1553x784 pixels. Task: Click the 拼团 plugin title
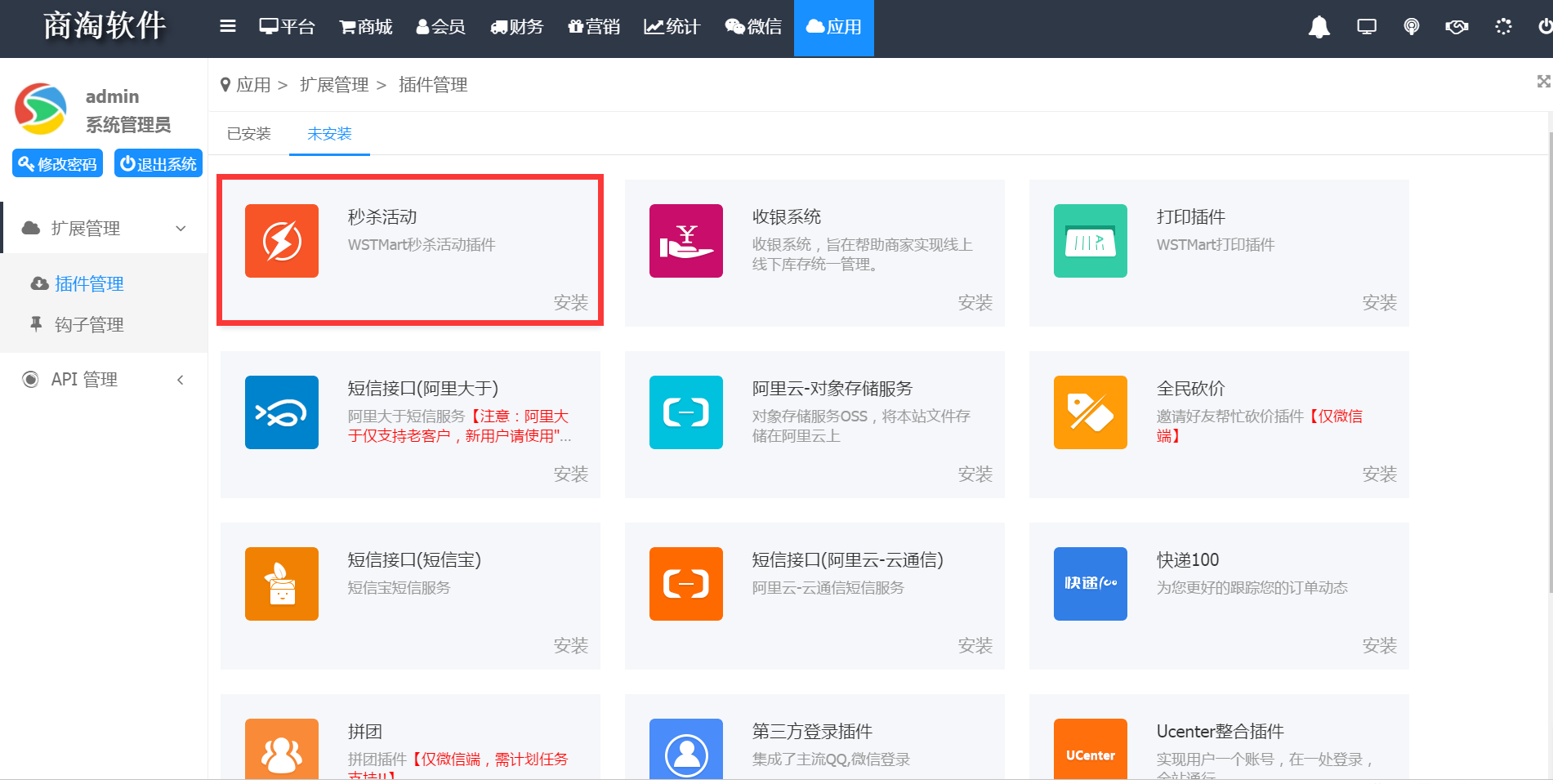(365, 731)
